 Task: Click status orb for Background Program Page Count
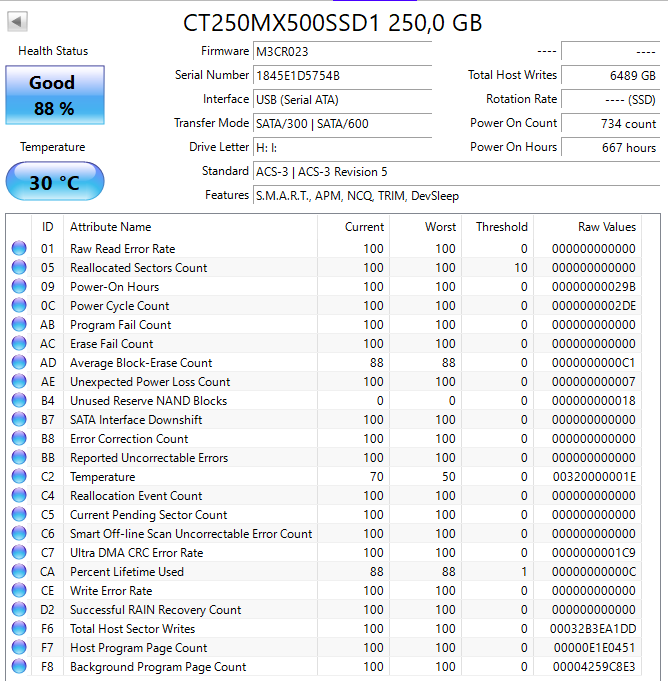click(x=19, y=667)
